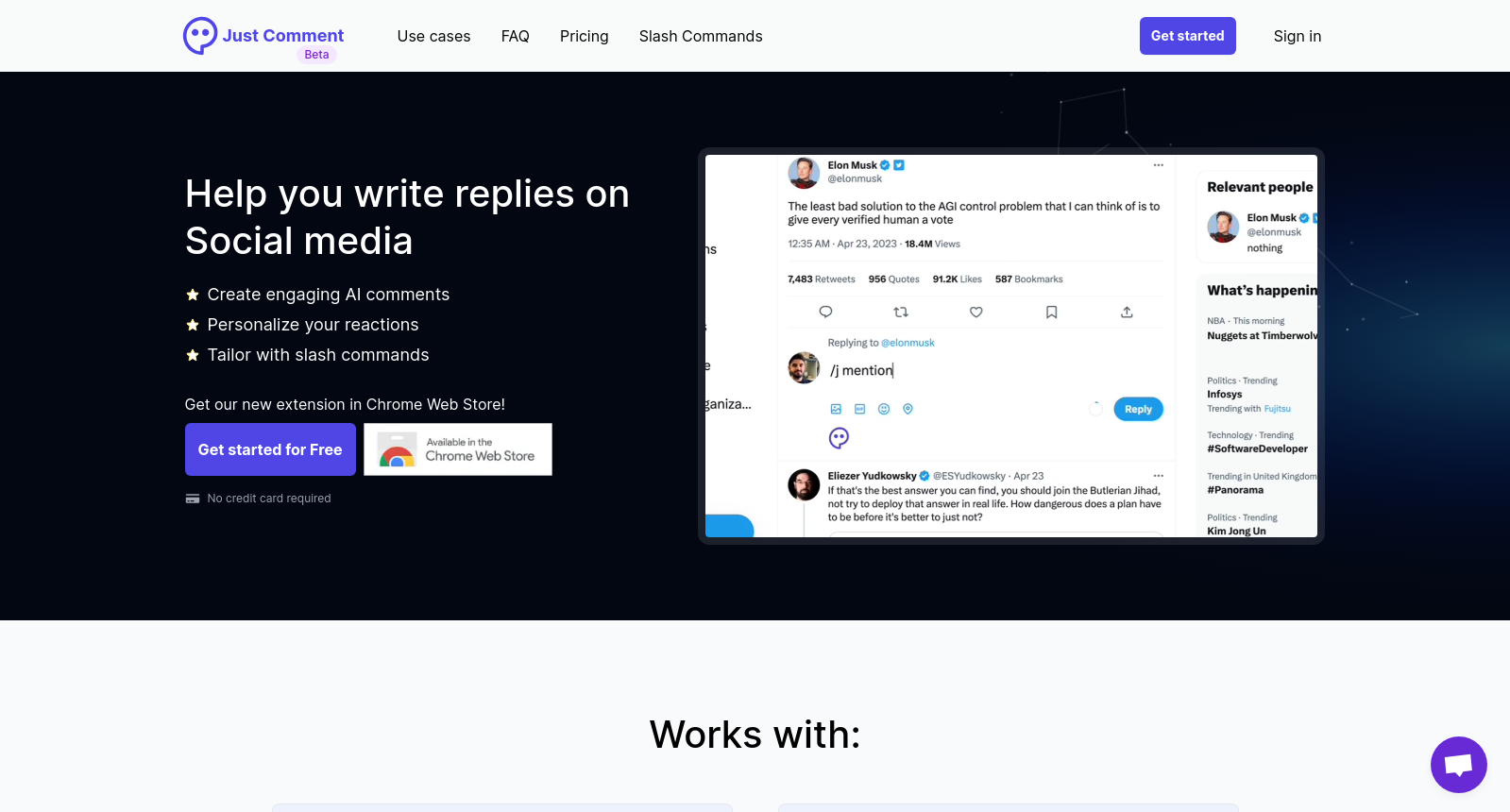
Task: Open more options on Eliezer Yudkowsky's reply
Action: 1158,476
